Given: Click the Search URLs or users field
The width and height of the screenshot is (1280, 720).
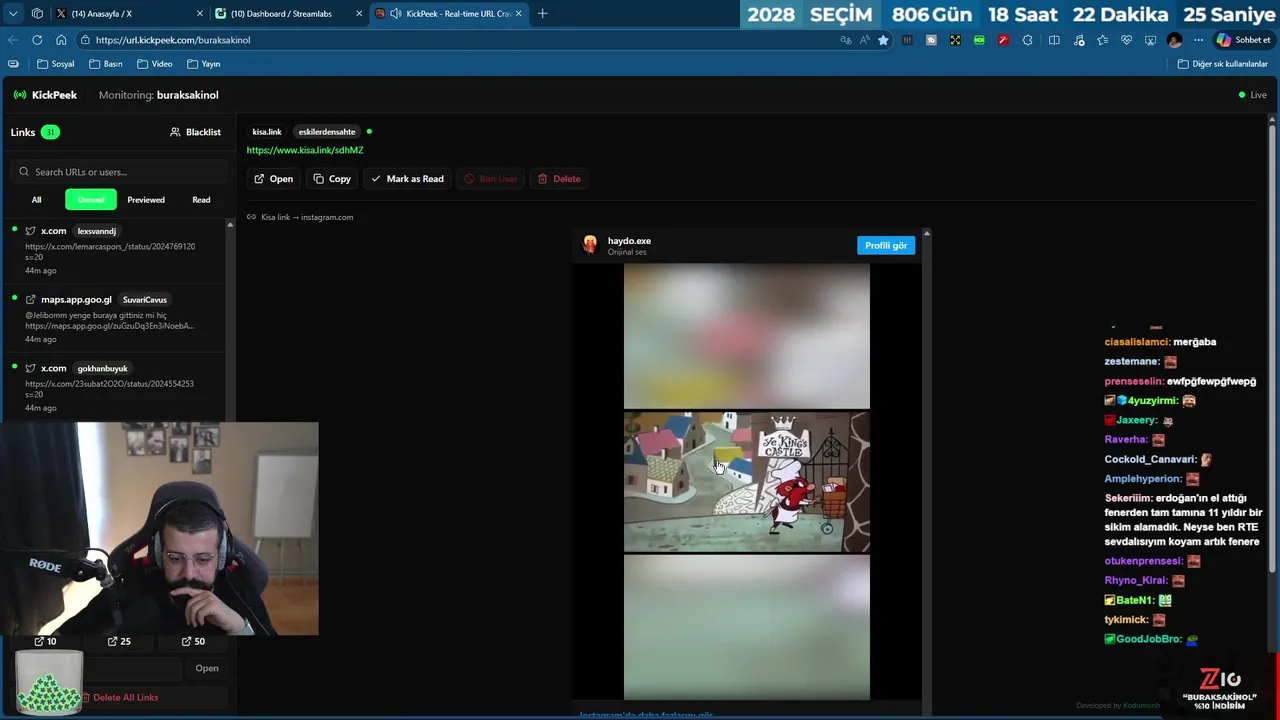Looking at the screenshot, I should click(x=119, y=172).
